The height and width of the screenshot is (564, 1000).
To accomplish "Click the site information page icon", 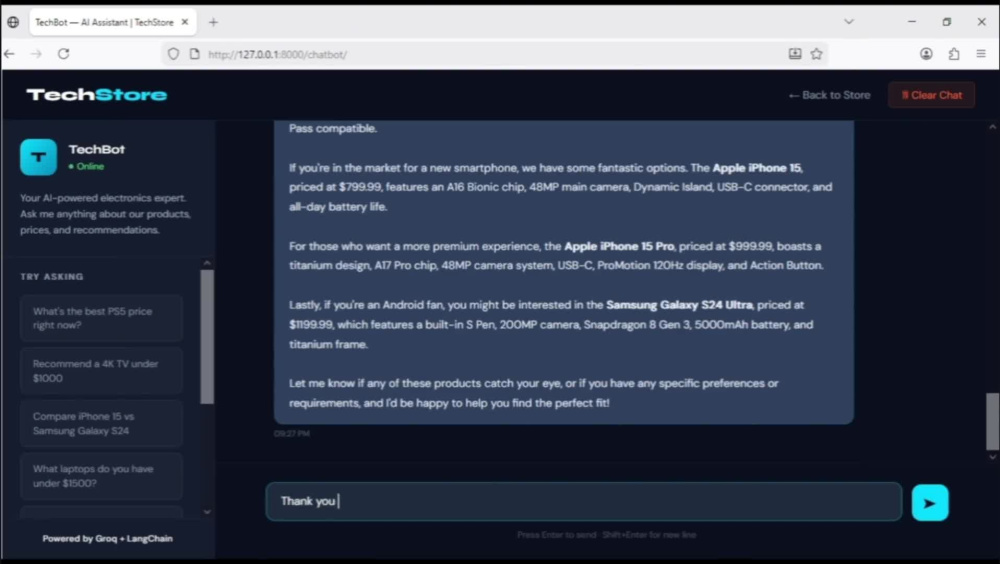I will tap(195, 54).
